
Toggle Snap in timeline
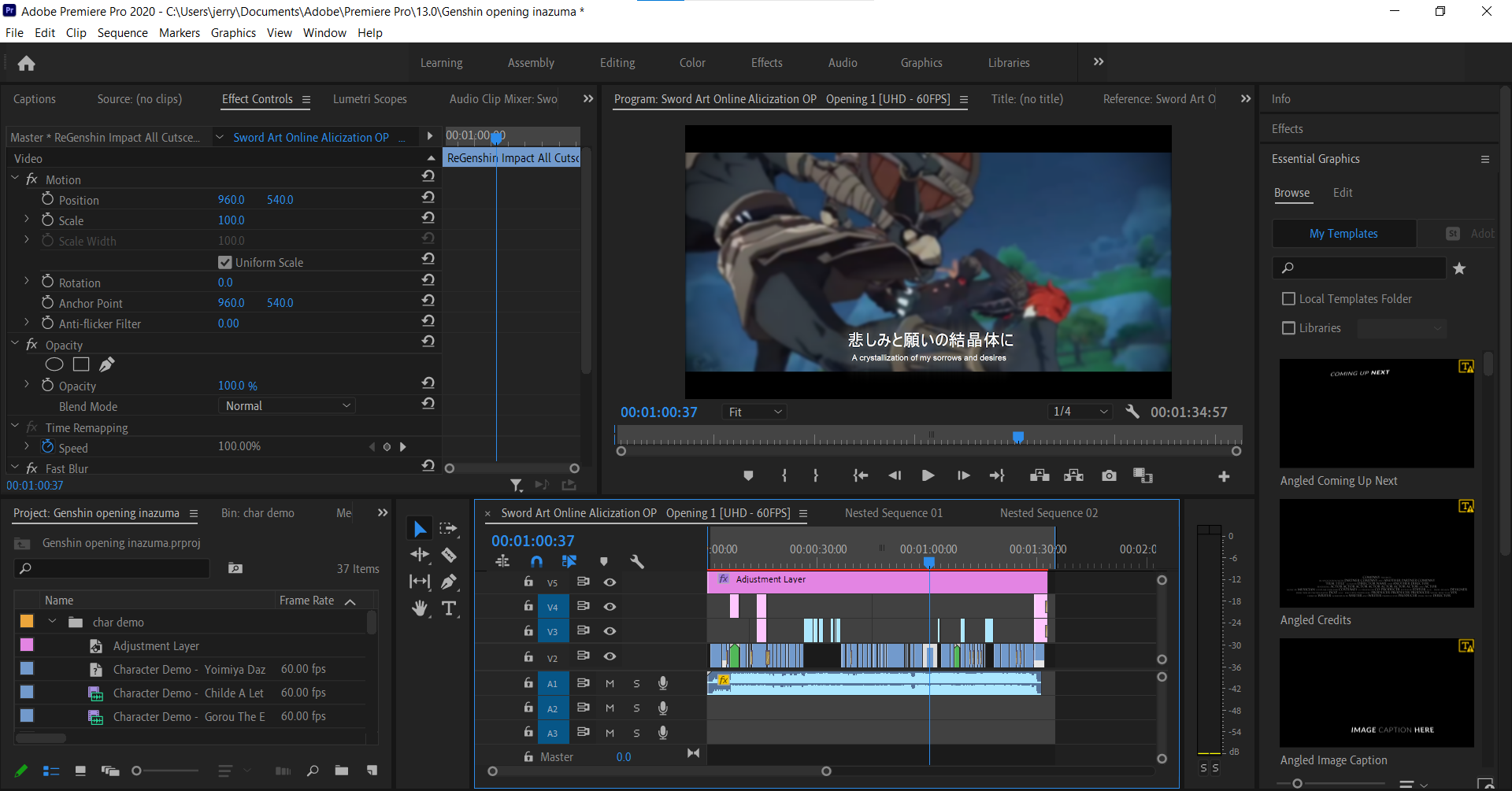click(x=536, y=561)
